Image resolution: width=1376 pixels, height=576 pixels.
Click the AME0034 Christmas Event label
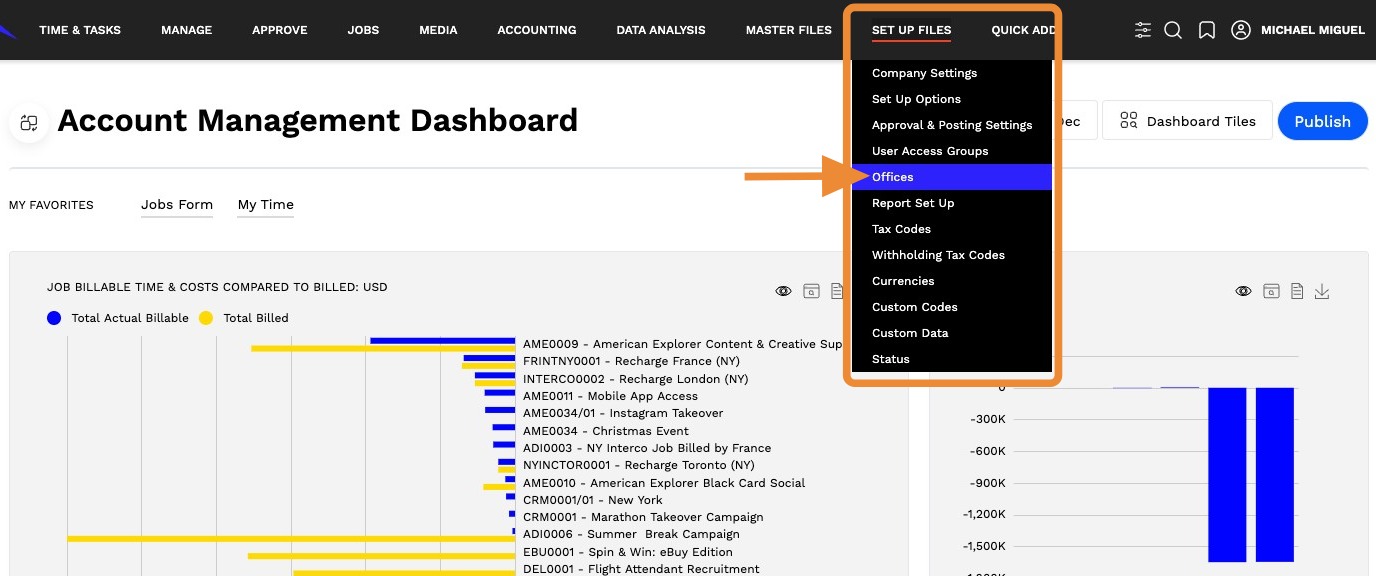(606, 431)
